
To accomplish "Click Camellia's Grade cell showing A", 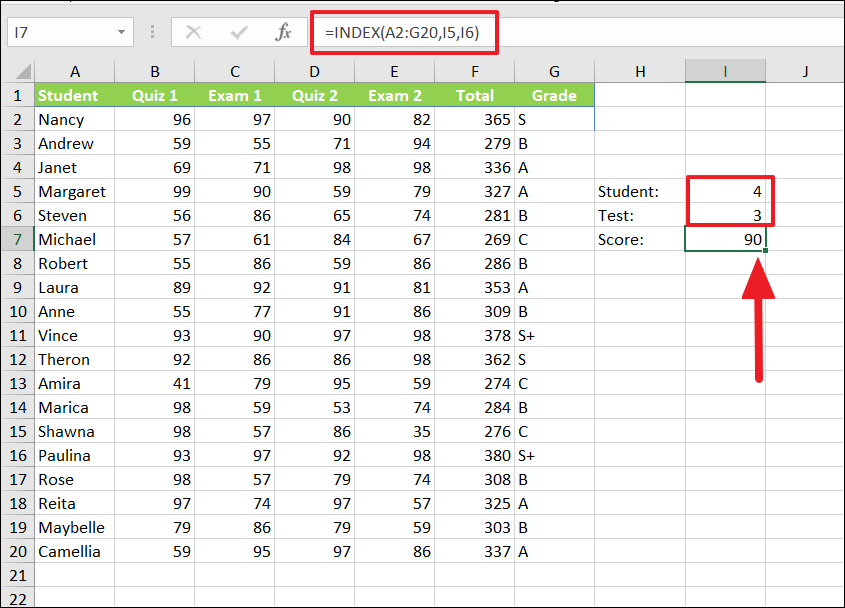I will (x=554, y=551).
